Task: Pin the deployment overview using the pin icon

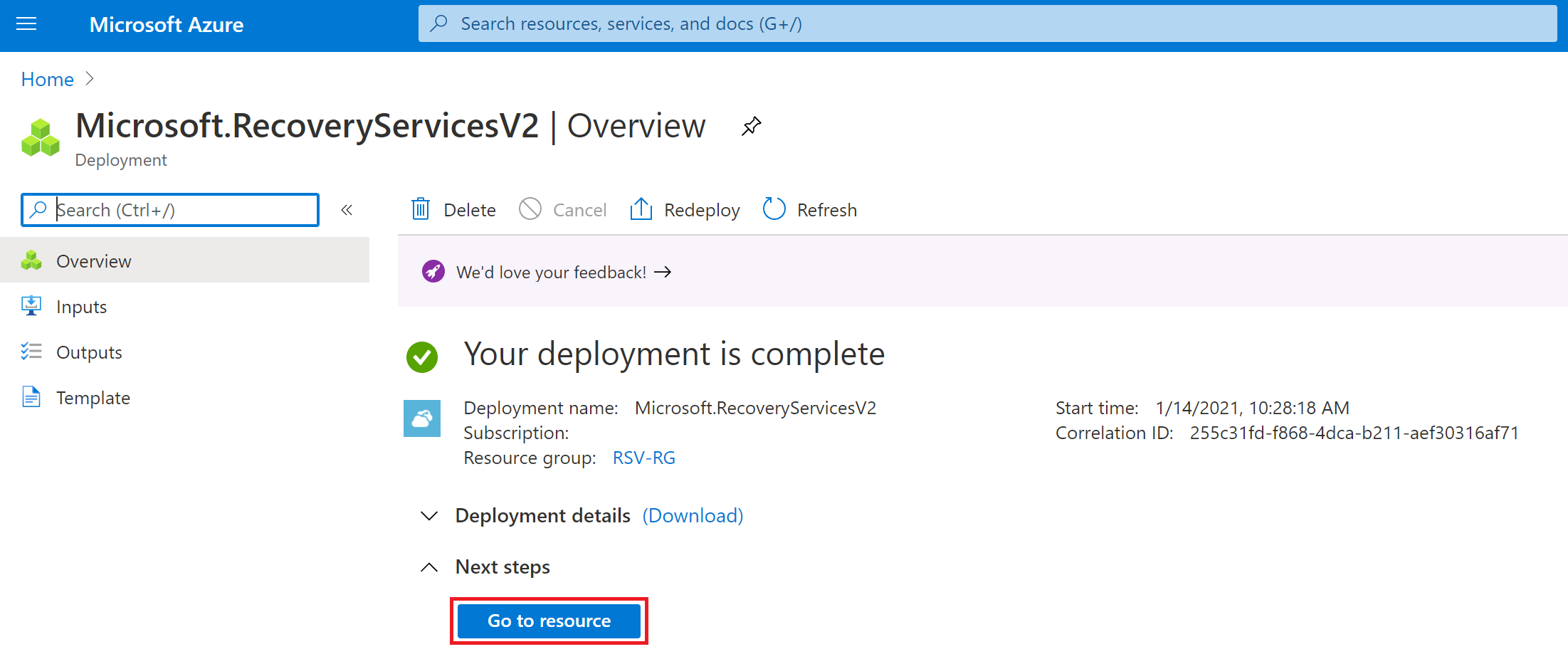Action: 751,126
